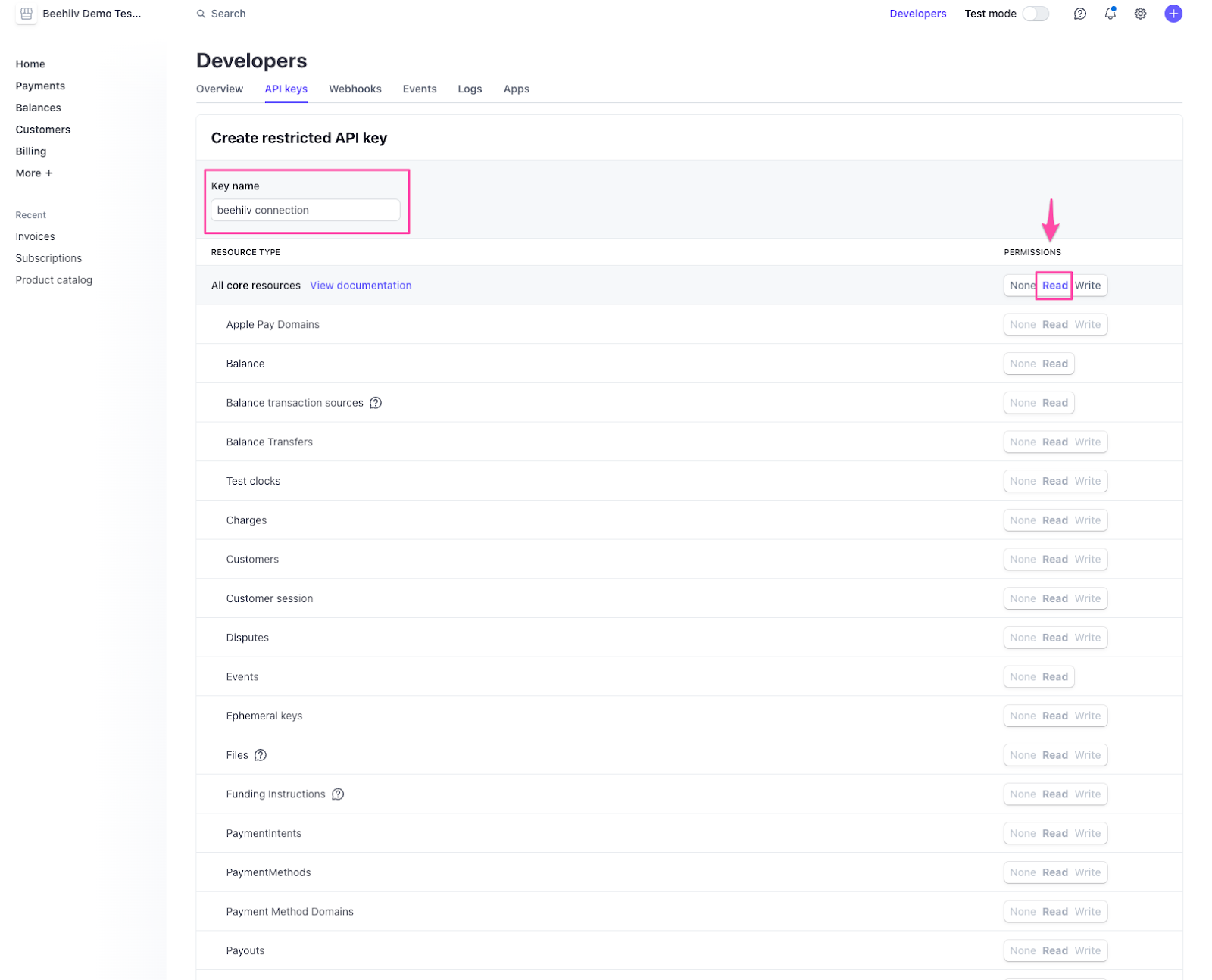Choose Read for Apple Pay Domains
Image resolution: width=1212 pixels, height=980 pixels.
click(x=1054, y=325)
